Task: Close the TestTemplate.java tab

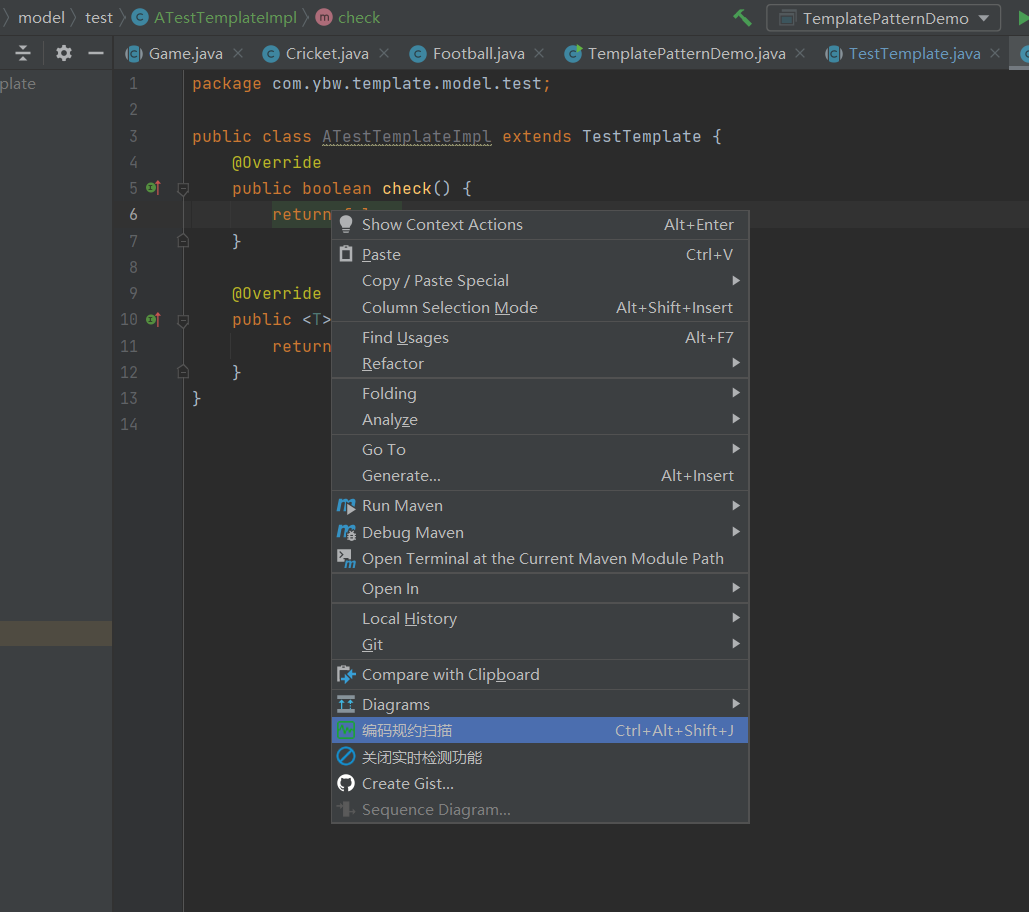Action: (995, 53)
